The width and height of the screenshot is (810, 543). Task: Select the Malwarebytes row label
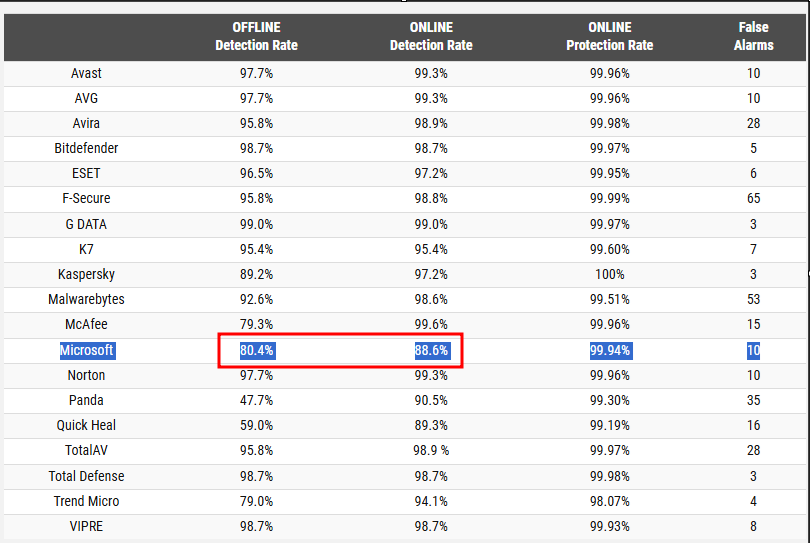(86, 299)
